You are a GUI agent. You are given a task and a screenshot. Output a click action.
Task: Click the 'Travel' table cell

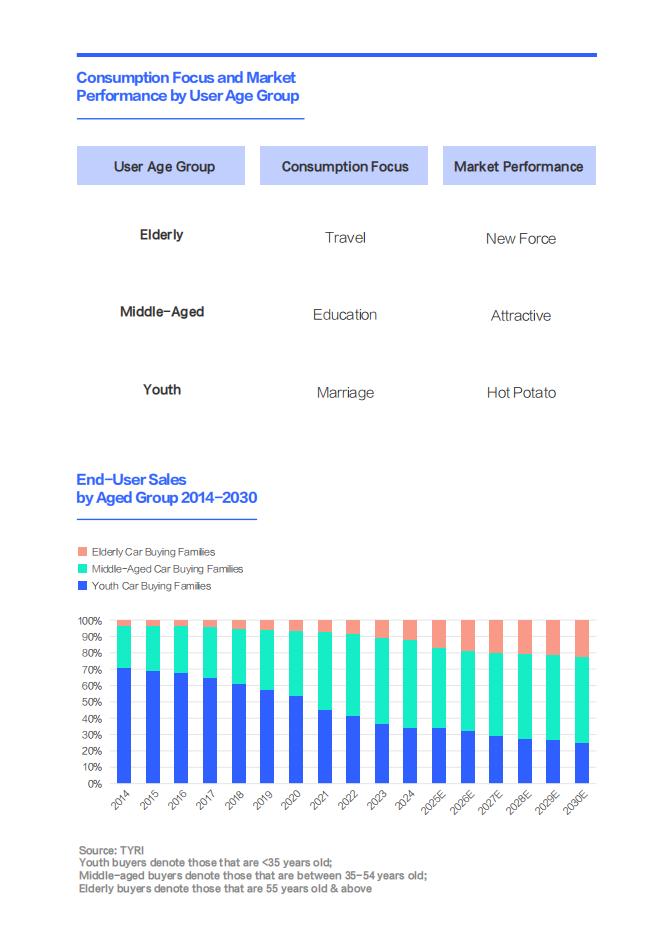tap(345, 237)
